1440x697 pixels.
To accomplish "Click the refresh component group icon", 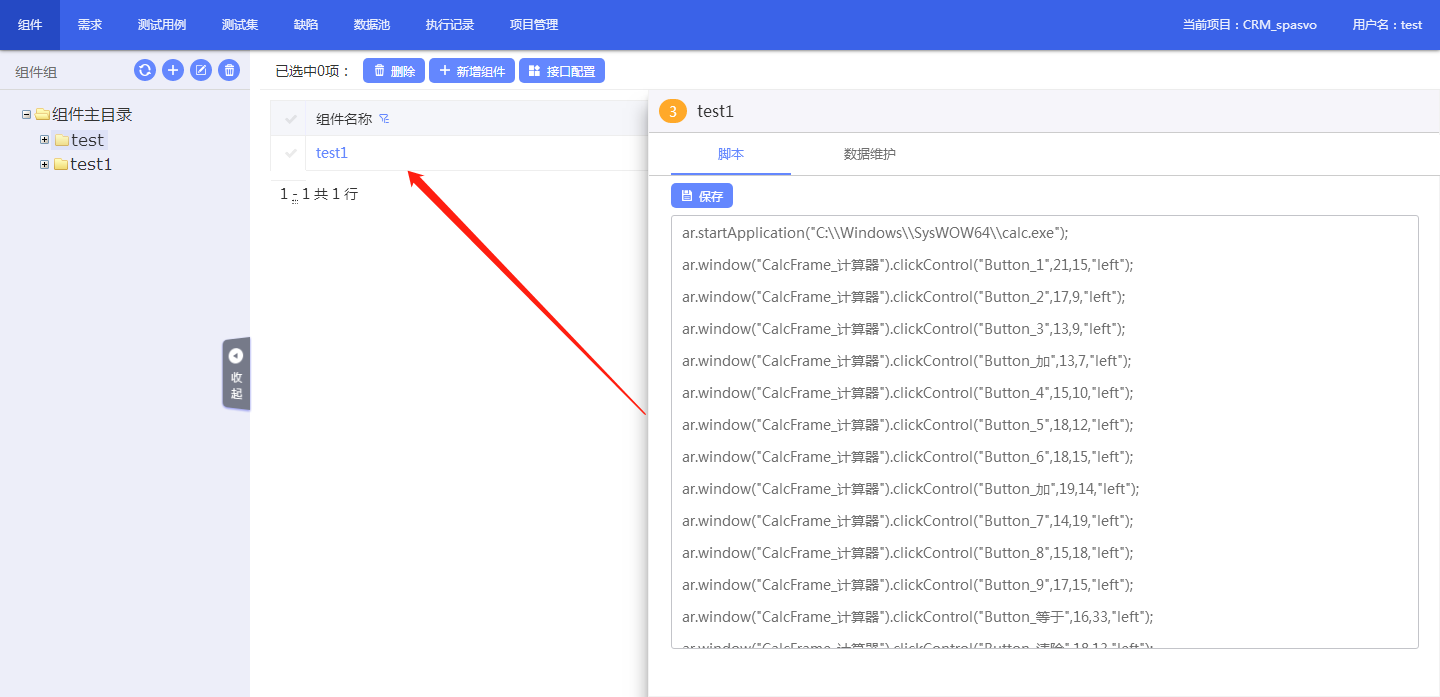I will pyautogui.click(x=145, y=70).
